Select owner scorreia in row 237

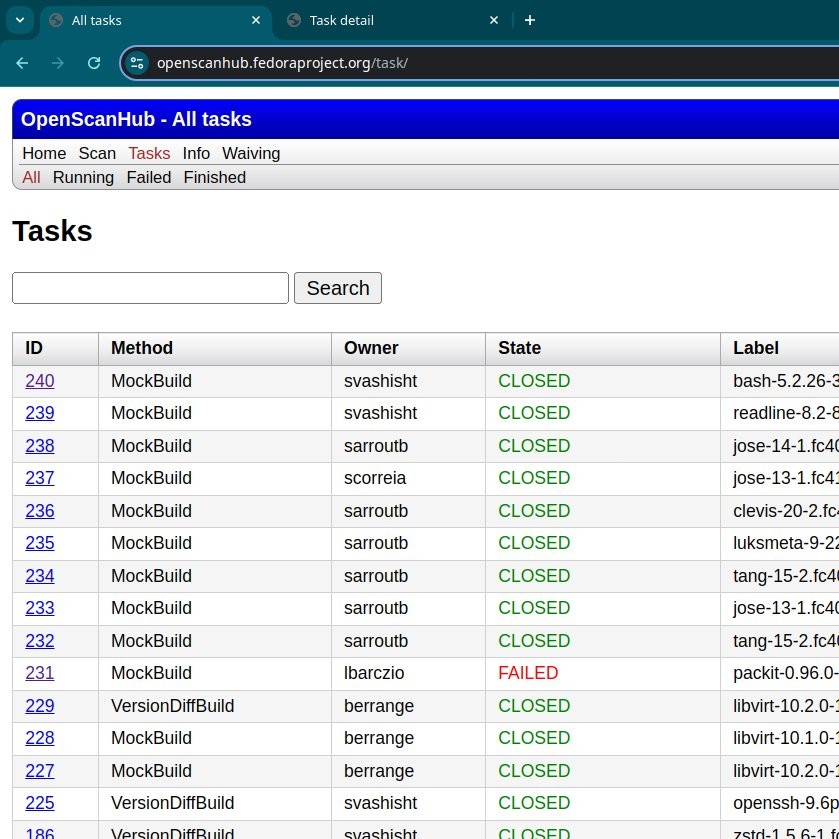click(375, 478)
